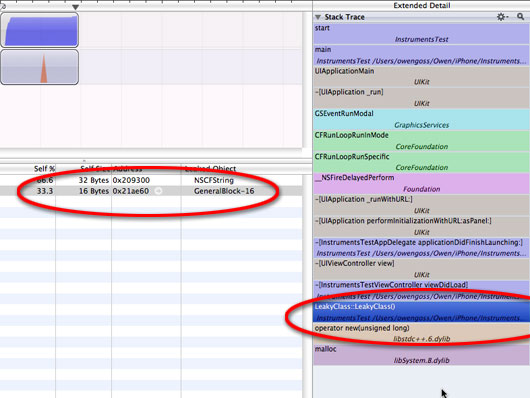
Task: Select the CFRunLoopRunInMode stack frame
Action: pyautogui.click(x=421, y=141)
